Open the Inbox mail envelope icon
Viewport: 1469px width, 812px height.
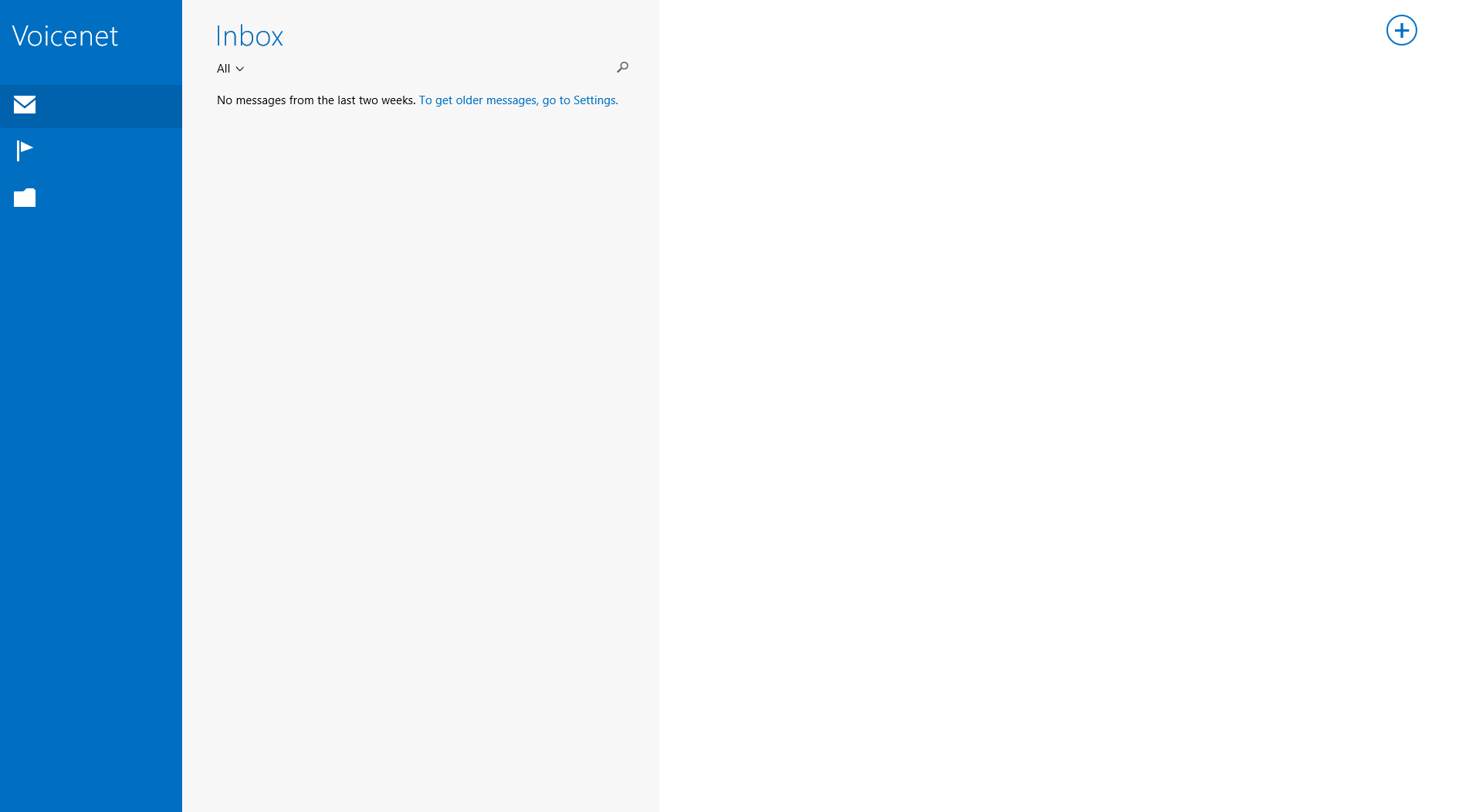point(25,104)
